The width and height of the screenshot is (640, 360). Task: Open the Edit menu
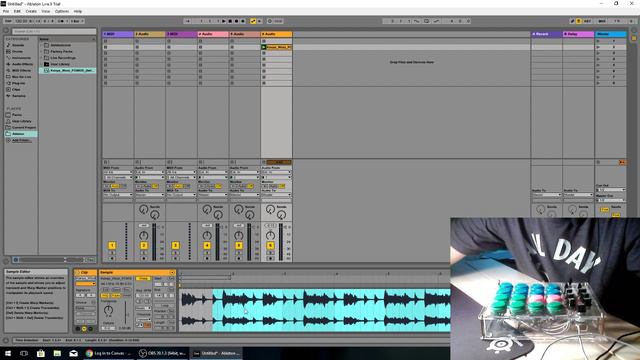[17, 11]
